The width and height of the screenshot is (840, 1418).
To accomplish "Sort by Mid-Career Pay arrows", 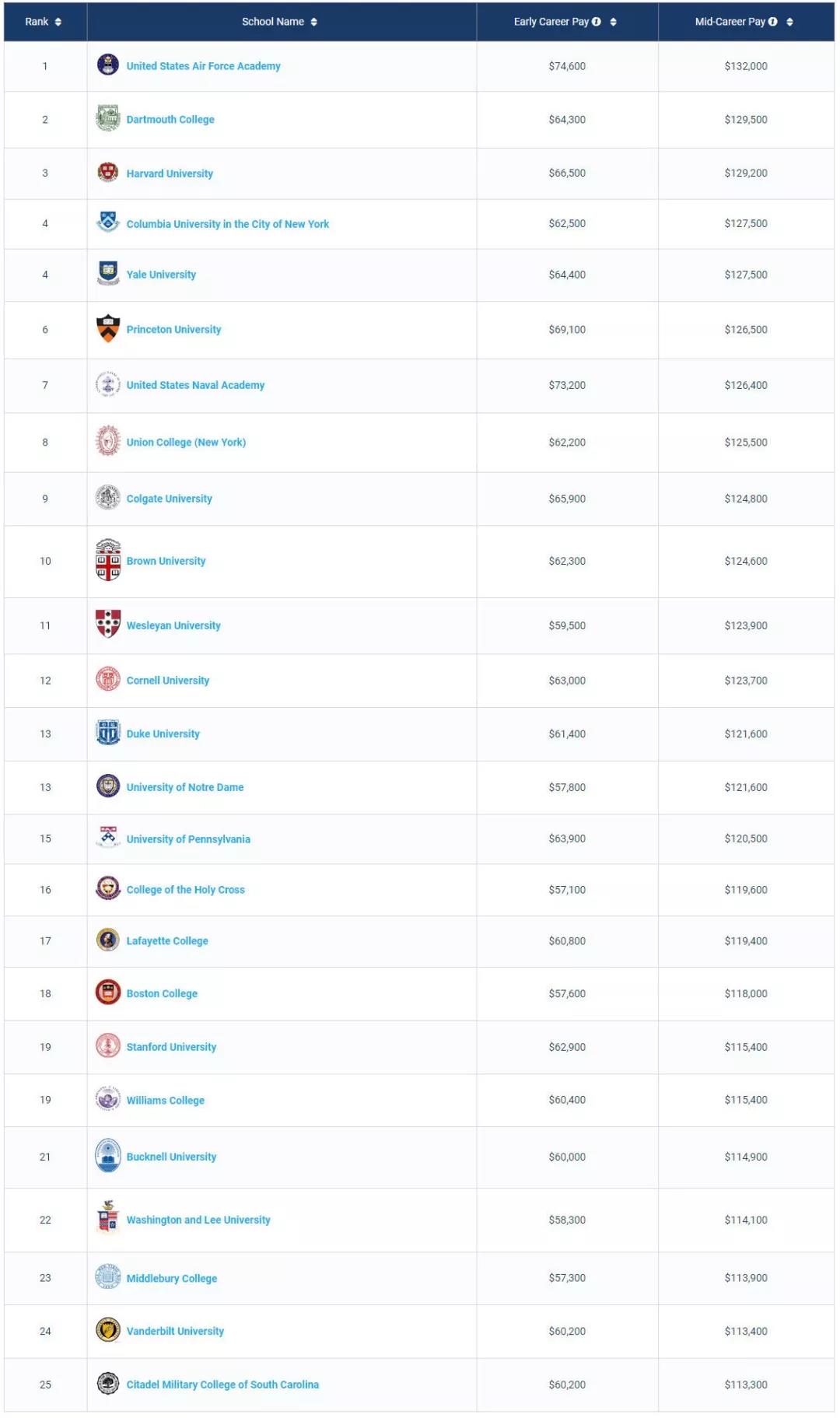I will pos(790,22).
